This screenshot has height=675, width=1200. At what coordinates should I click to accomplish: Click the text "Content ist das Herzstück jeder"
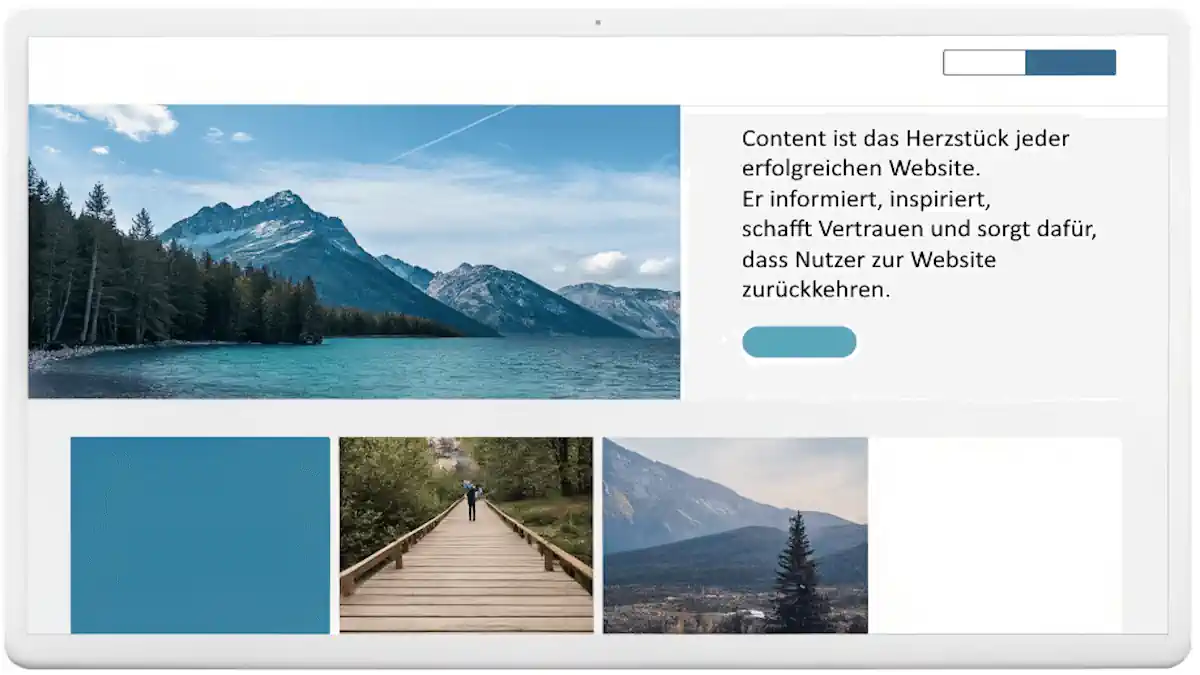click(906, 138)
